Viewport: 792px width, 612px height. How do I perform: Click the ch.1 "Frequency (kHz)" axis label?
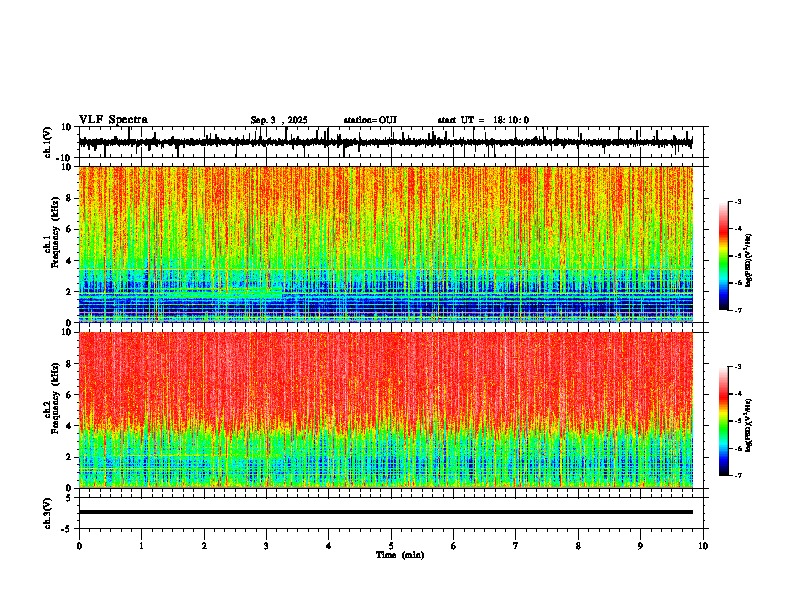(x=56, y=233)
